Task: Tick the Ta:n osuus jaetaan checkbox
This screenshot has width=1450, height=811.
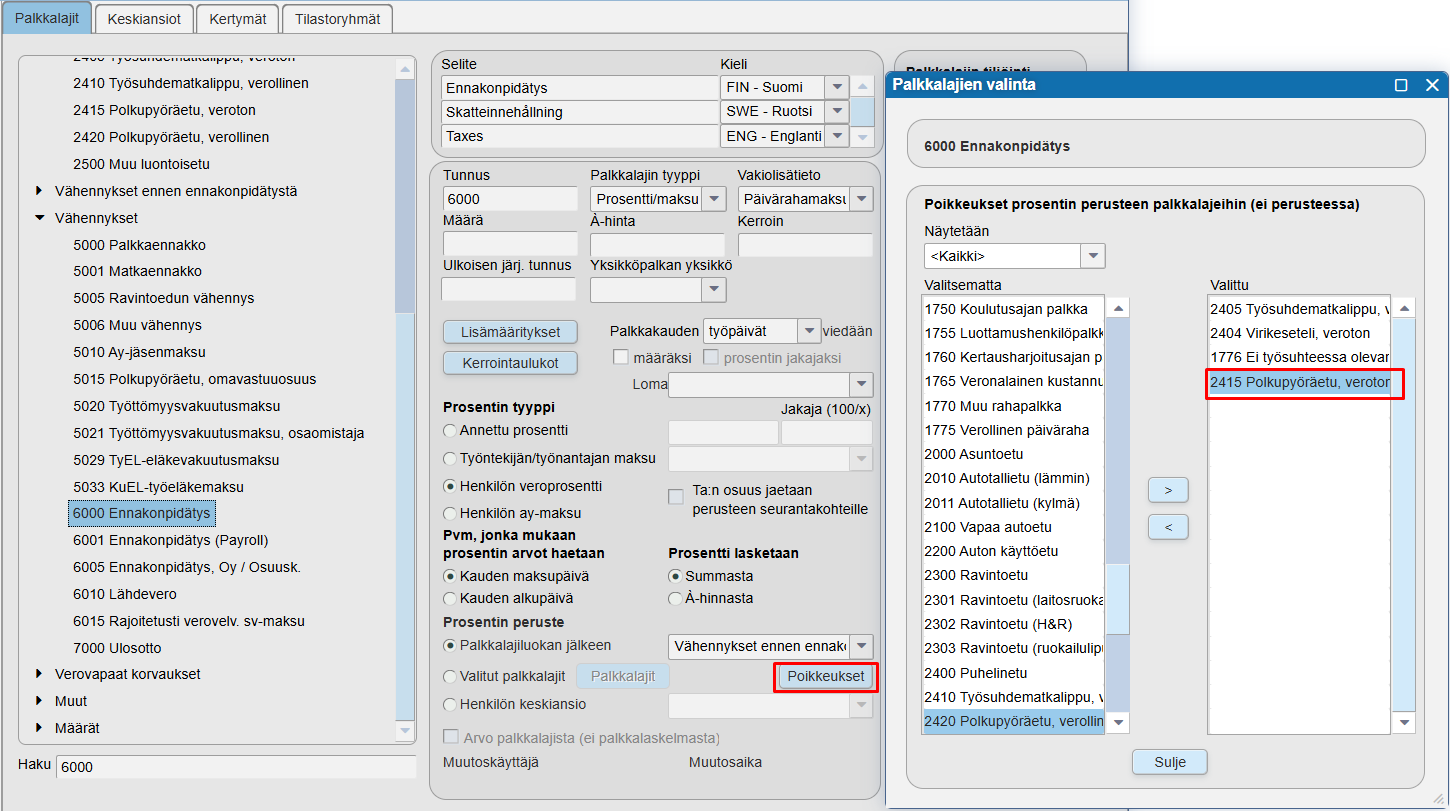Action: click(x=676, y=498)
